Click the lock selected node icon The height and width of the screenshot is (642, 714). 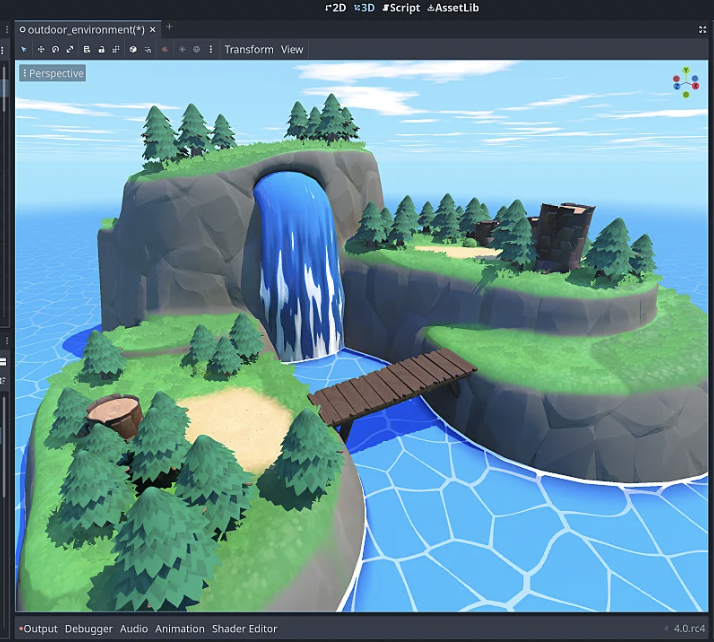tap(101, 49)
